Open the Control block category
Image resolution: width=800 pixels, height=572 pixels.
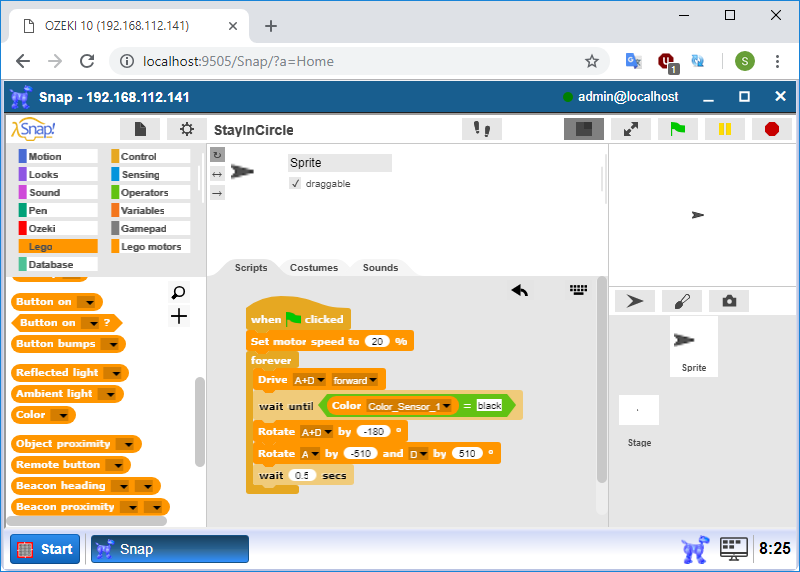pos(151,156)
